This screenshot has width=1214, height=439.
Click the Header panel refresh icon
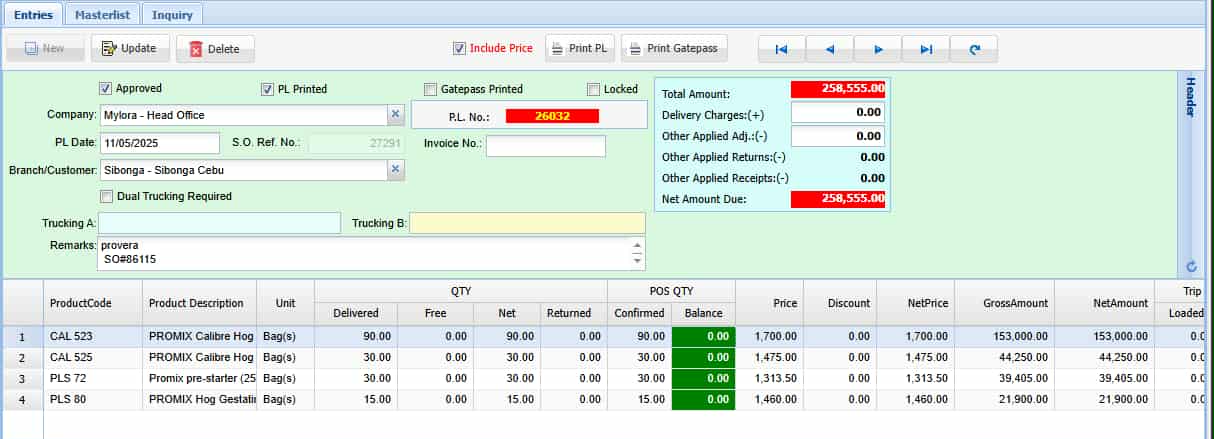coord(1191,266)
